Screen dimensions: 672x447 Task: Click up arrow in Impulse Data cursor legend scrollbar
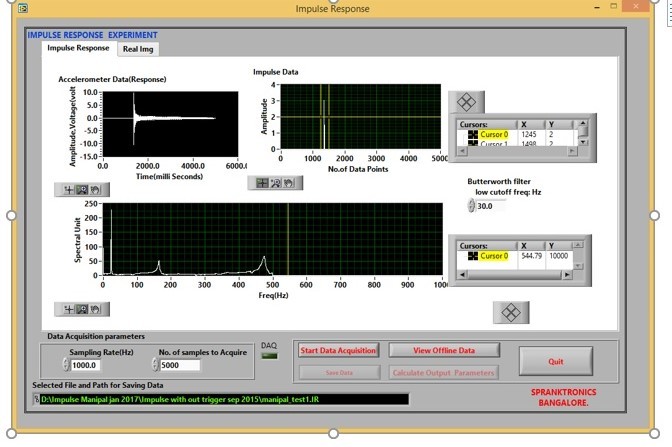pos(583,124)
